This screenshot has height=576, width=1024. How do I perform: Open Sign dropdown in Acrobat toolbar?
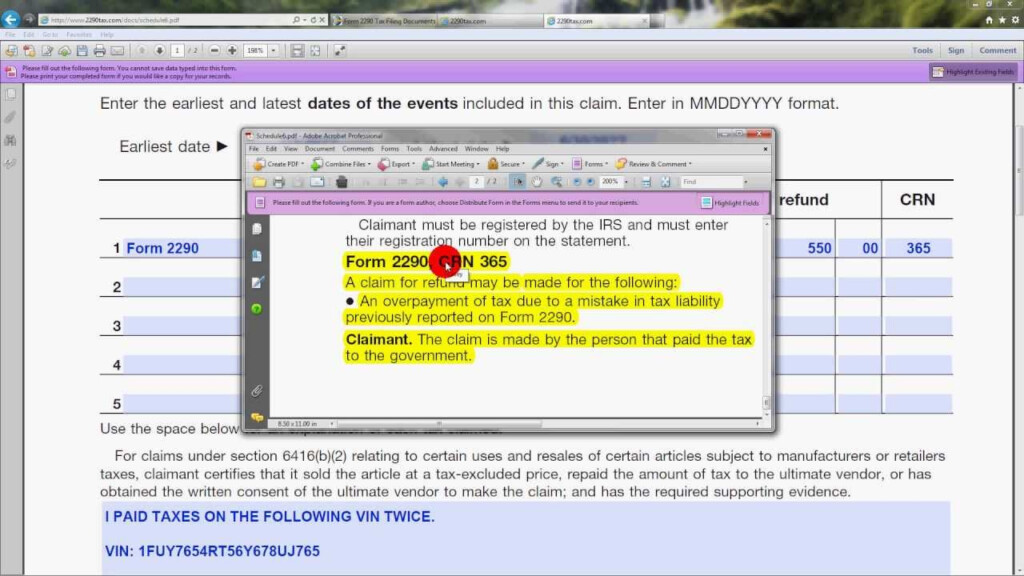(x=548, y=164)
